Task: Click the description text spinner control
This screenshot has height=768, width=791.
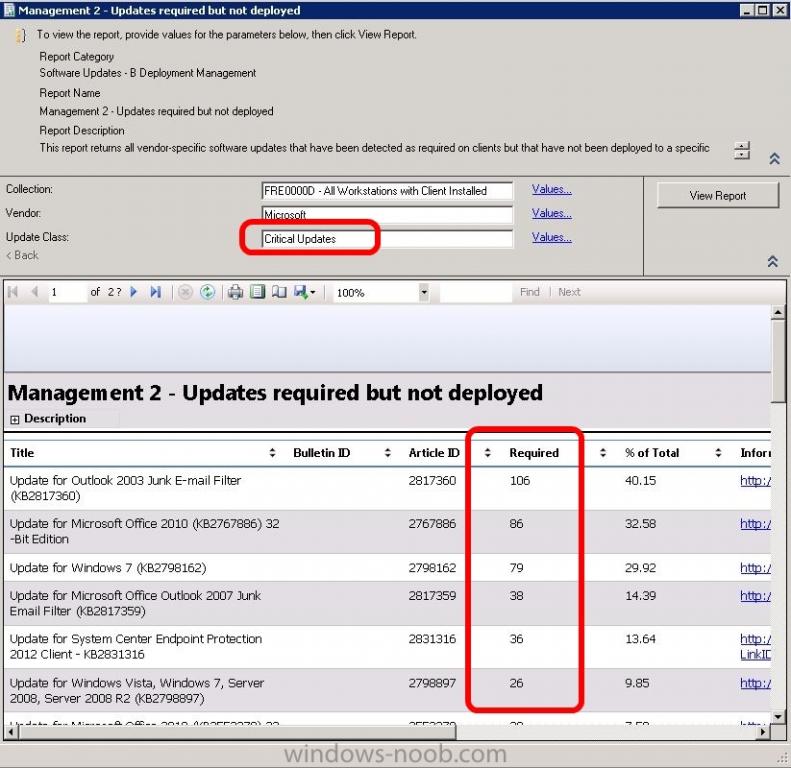Action: pyautogui.click(x=742, y=150)
